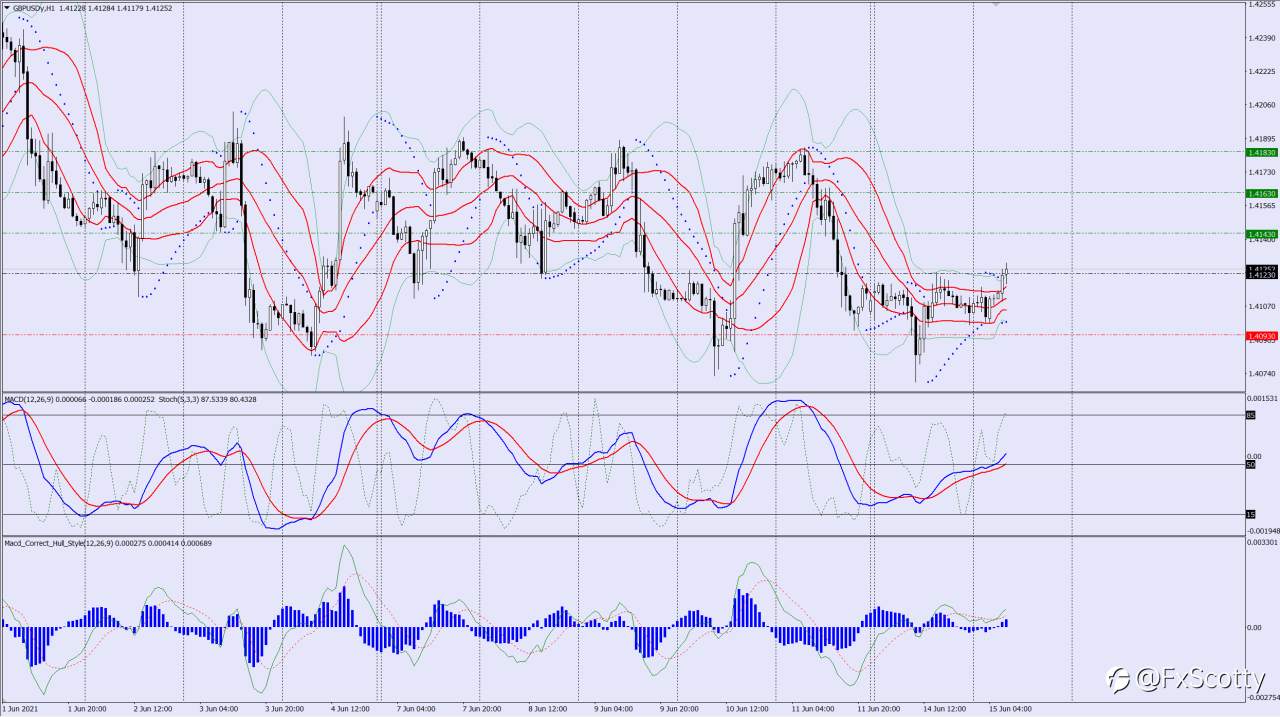Viewport: 1280px width, 717px height.
Task: Click the 4 Jun 12:00 time label
Action: click(x=351, y=709)
